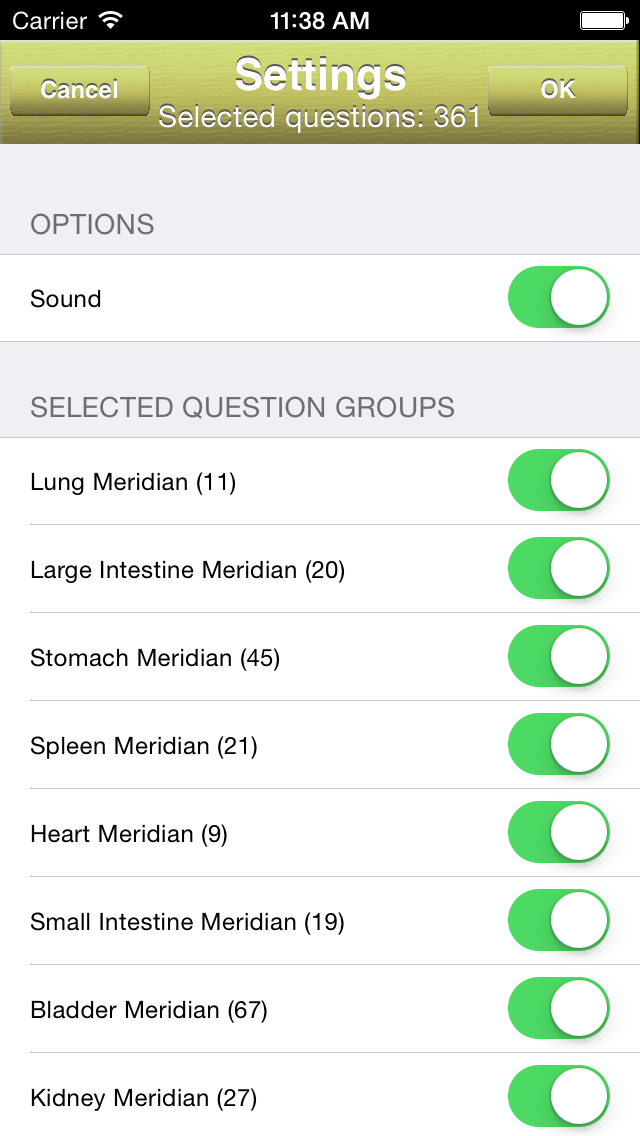Tap the Cancel button
This screenshot has height=1136, width=640.
coord(79,90)
